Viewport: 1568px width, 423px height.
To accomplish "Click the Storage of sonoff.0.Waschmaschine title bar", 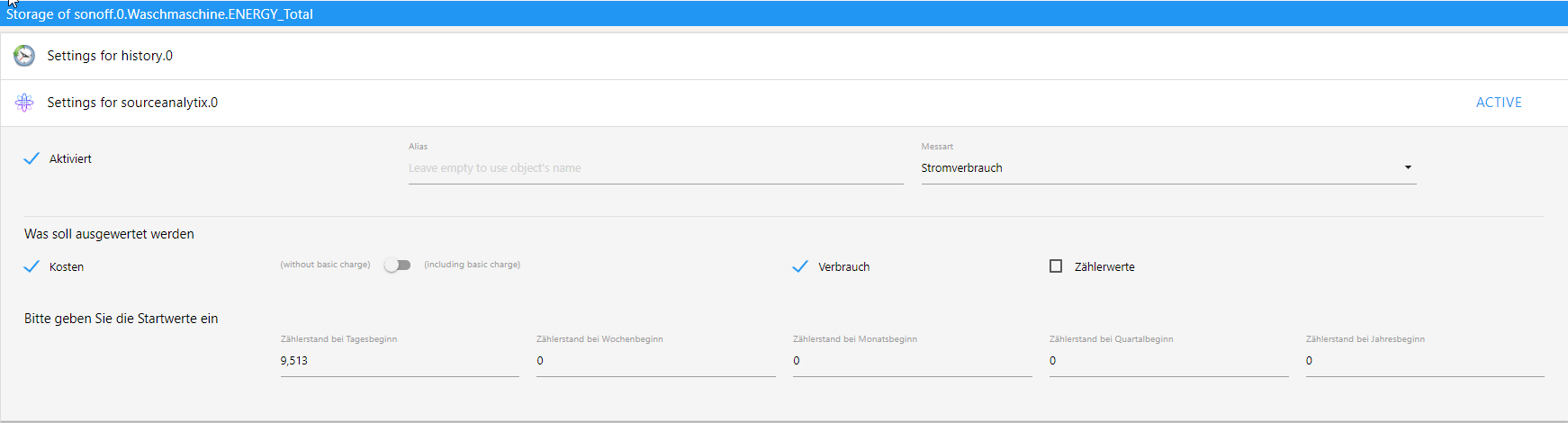I will (x=784, y=13).
